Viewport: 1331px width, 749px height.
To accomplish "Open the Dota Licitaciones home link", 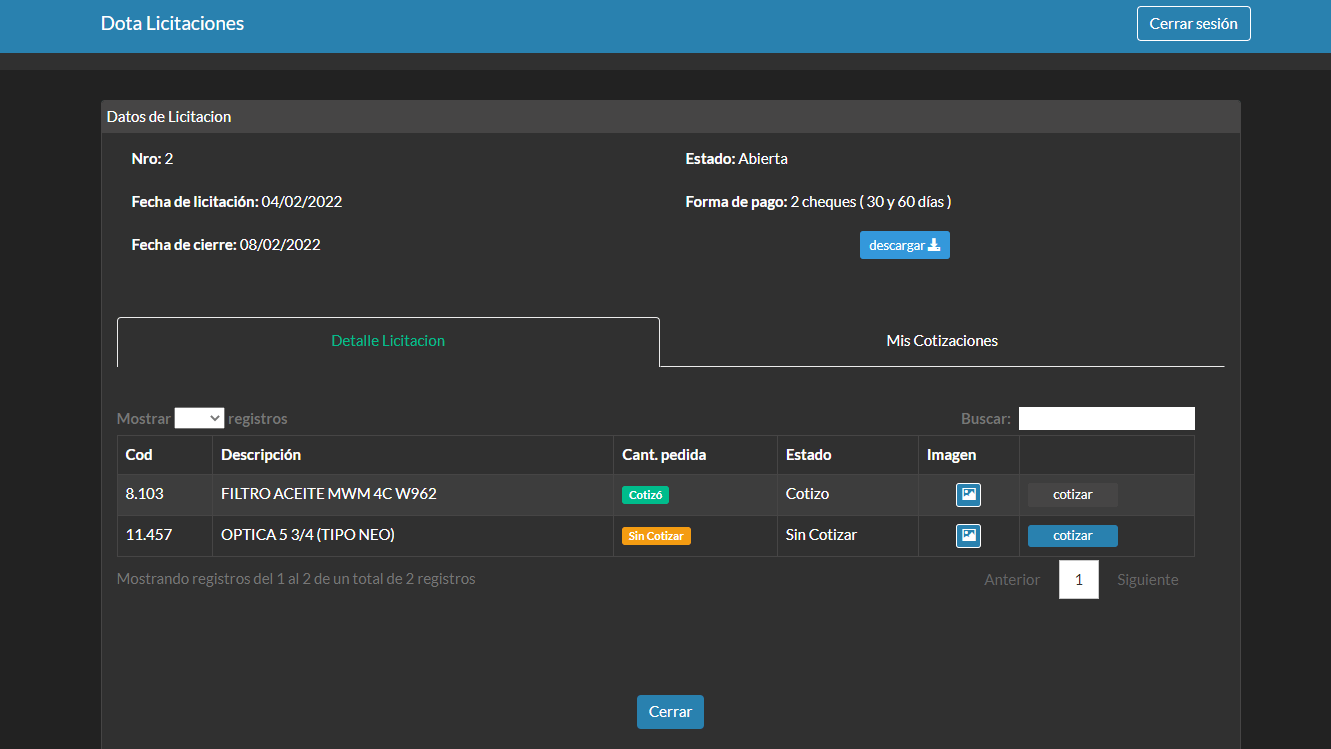I will (172, 23).
